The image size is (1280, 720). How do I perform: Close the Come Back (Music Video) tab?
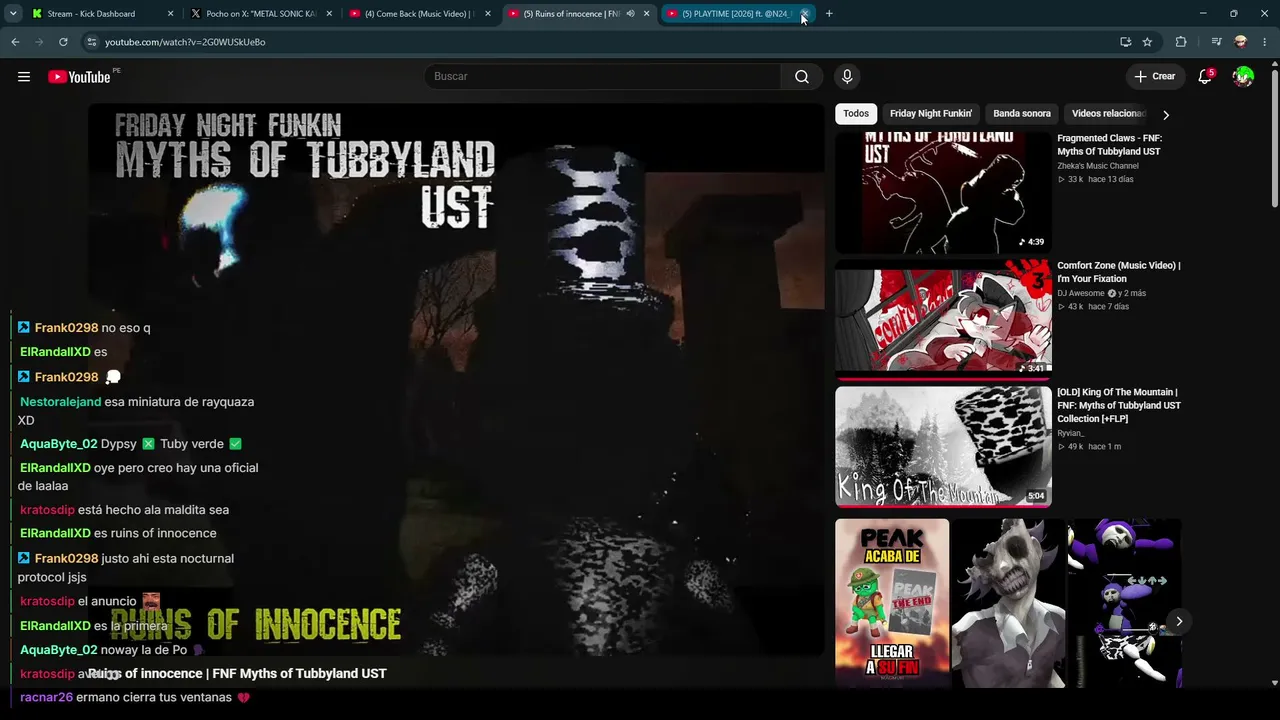(x=488, y=14)
